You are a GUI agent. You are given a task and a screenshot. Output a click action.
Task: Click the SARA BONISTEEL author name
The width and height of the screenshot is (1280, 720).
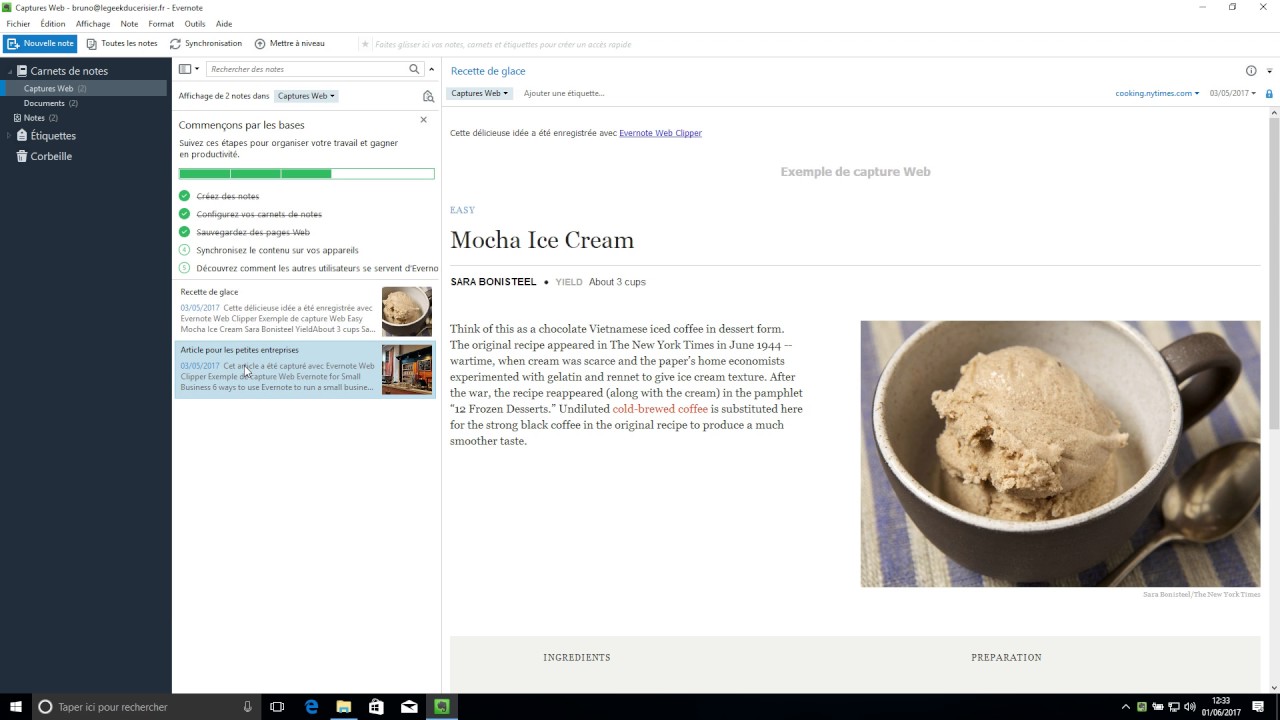point(493,282)
